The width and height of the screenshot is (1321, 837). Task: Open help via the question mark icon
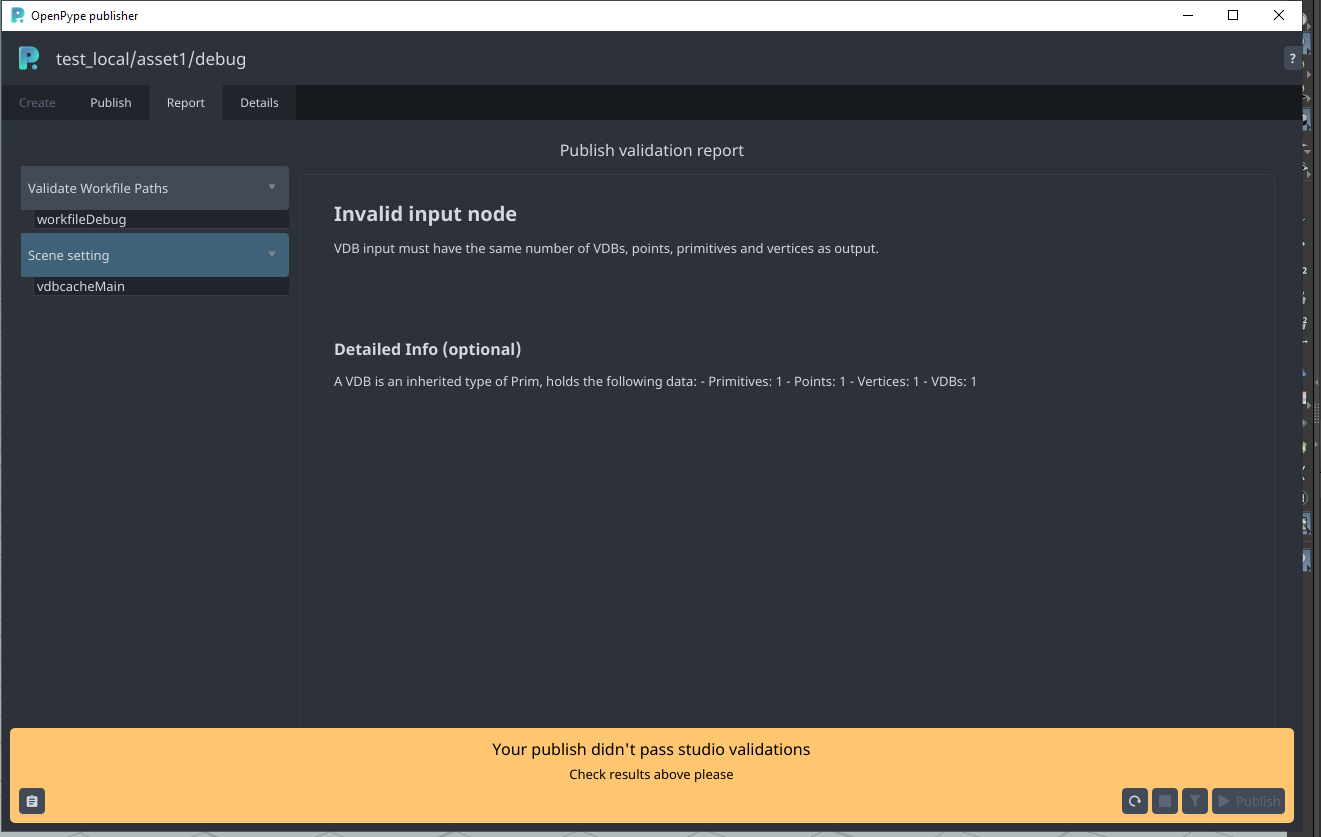[1292, 58]
